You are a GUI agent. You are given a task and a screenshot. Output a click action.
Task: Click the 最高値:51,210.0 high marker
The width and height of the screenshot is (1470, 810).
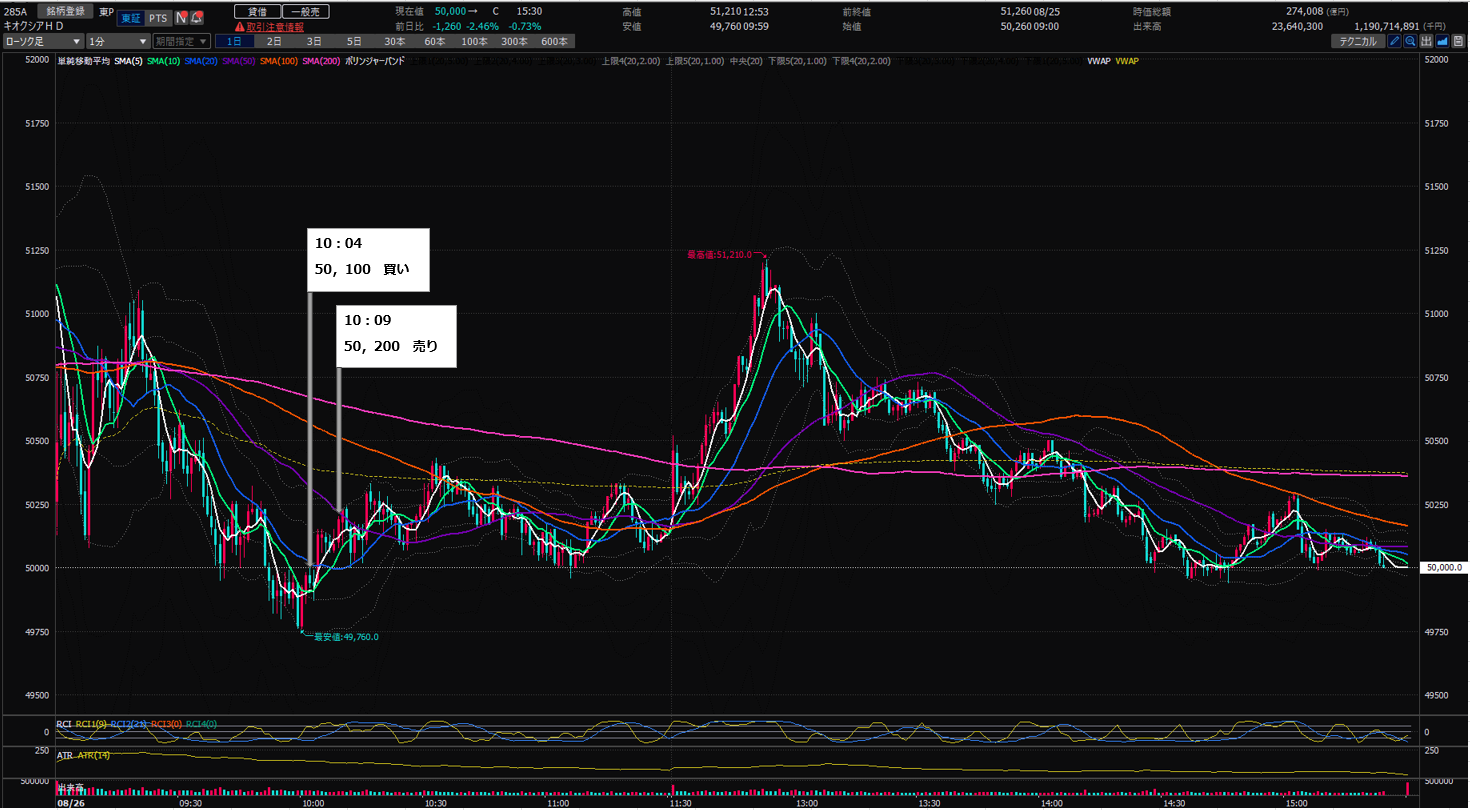point(718,255)
